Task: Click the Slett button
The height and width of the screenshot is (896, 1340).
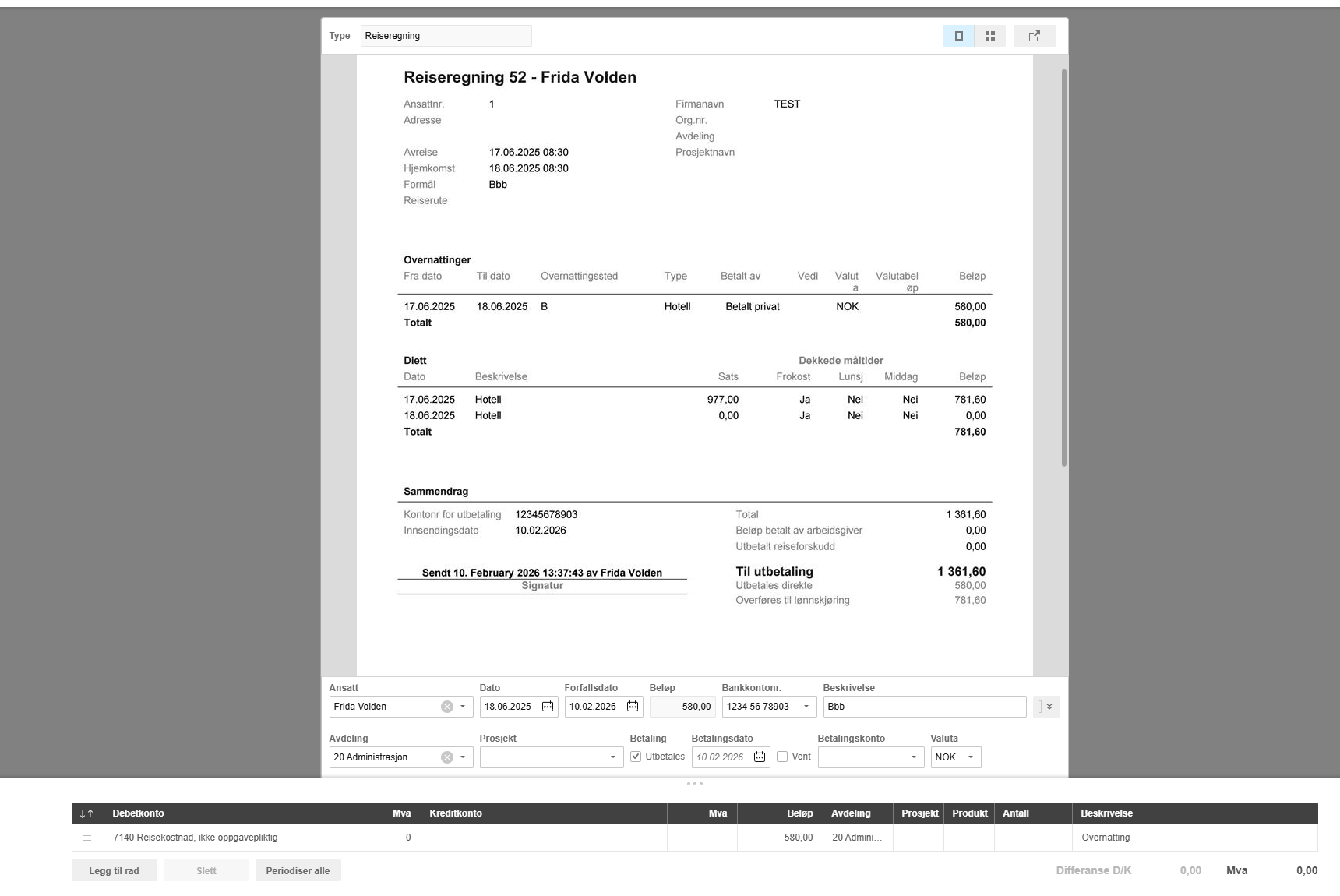Action: pos(206,871)
